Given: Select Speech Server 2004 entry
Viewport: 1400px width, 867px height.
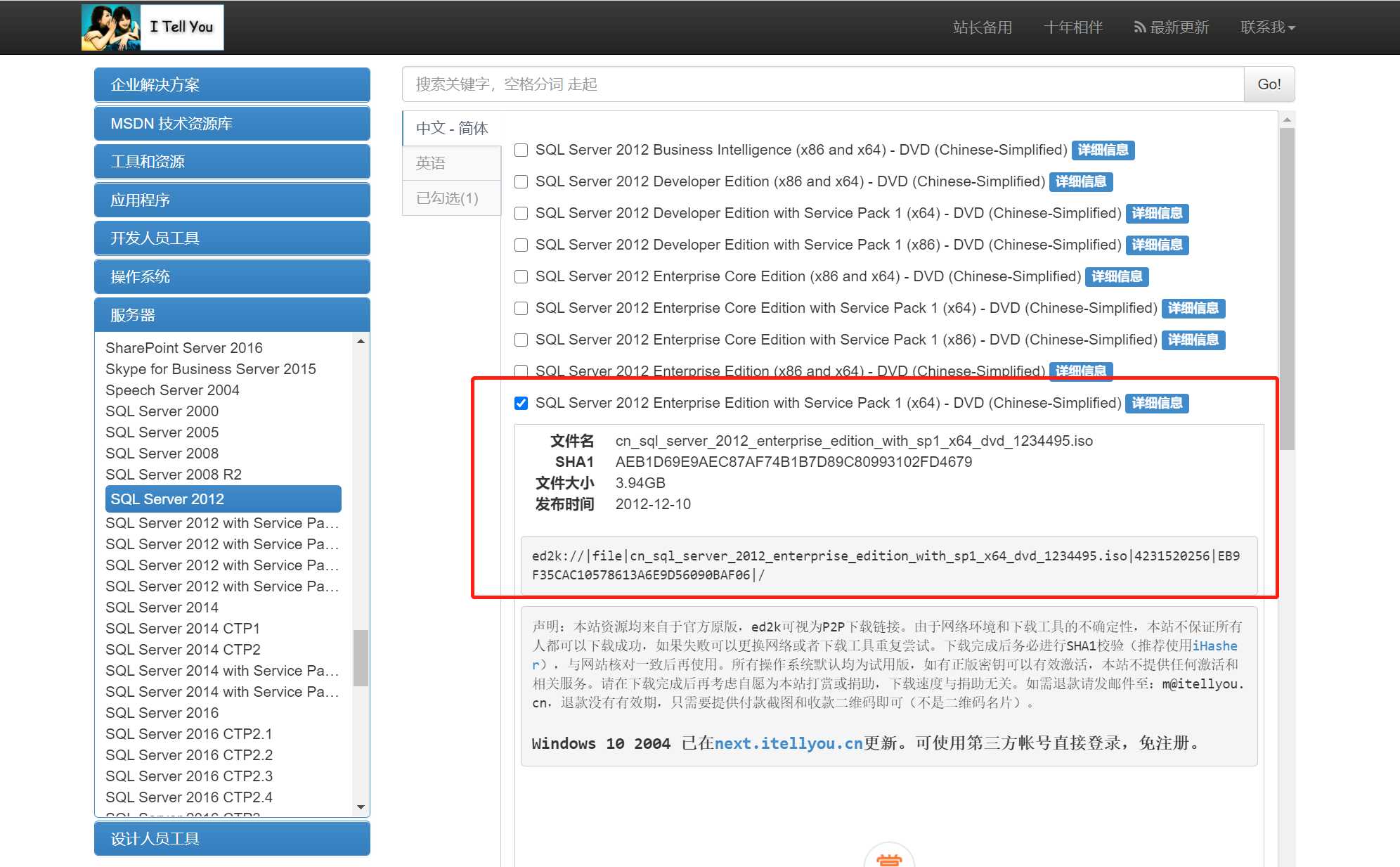Looking at the screenshot, I should click(x=172, y=390).
